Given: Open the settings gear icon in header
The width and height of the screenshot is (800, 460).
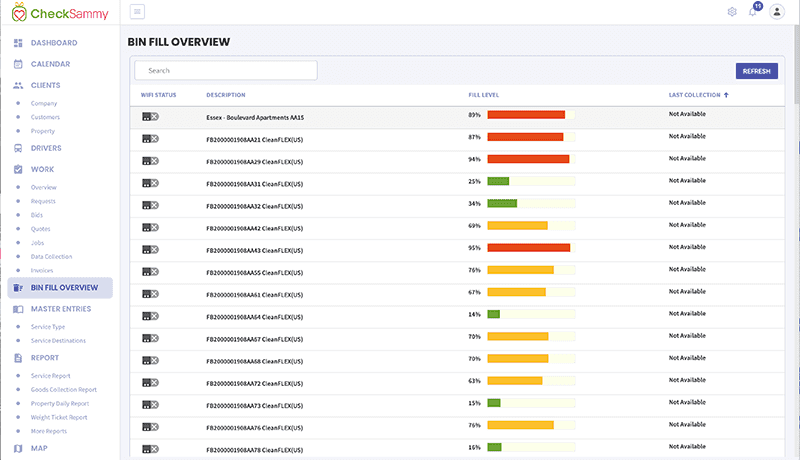Looking at the screenshot, I should [x=732, y=12].
